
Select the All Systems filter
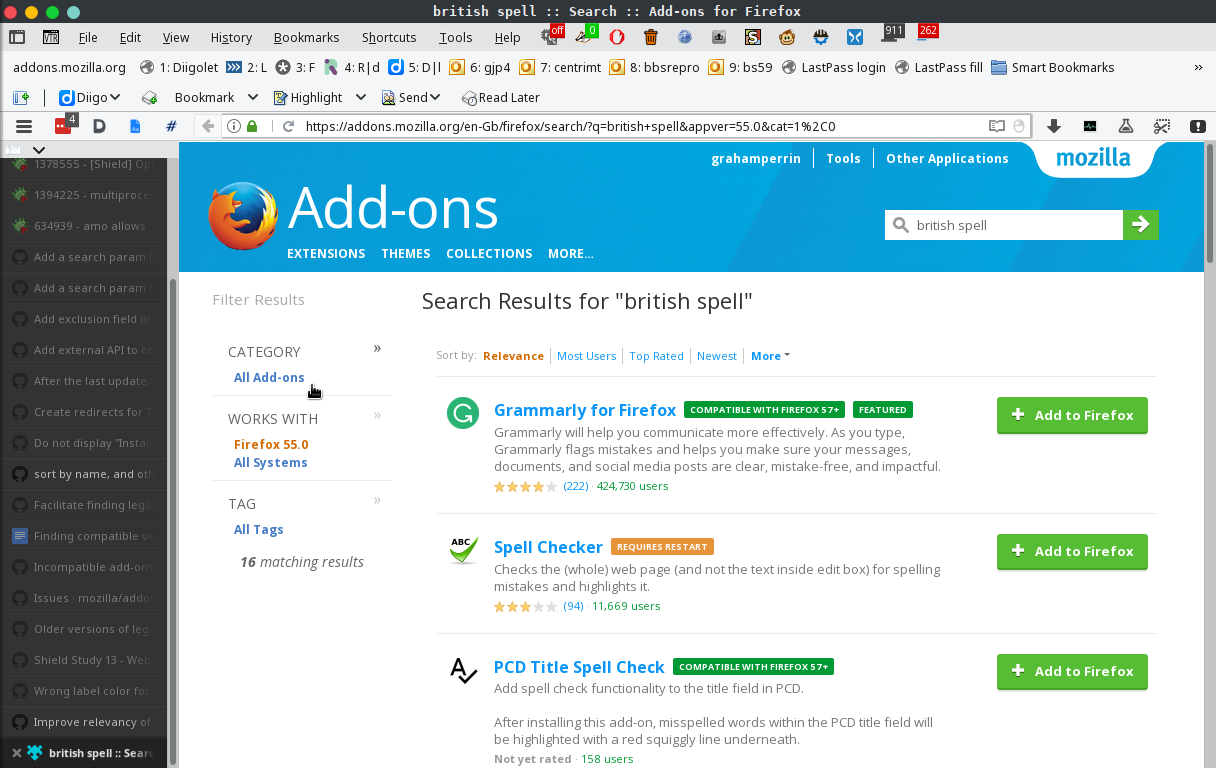[x=270, y=463]
